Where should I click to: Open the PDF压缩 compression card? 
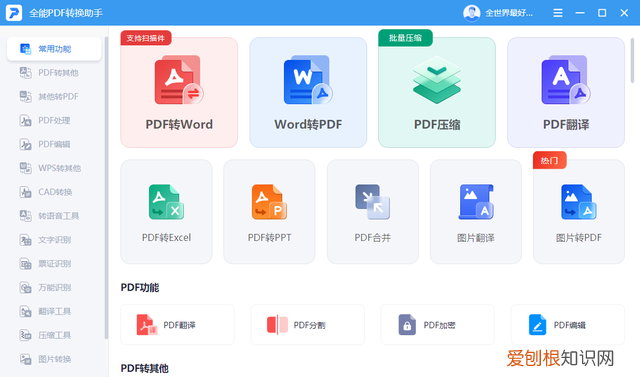(x=437, y=93)
